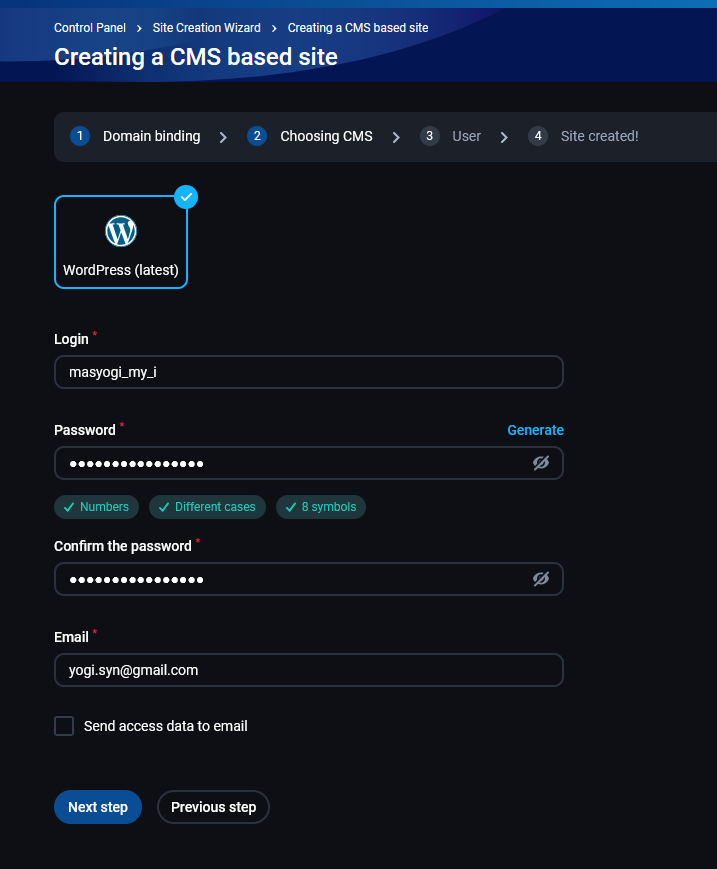
Task: Proceed with the Next step button
Action: pyautogui.click(x=98, y=807)
